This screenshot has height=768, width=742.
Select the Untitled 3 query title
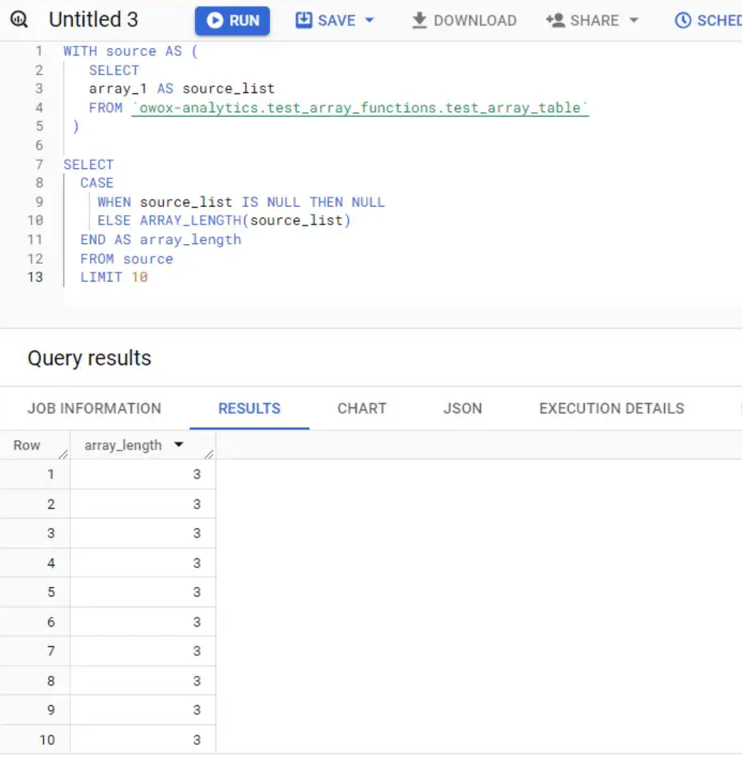point(94,20)
